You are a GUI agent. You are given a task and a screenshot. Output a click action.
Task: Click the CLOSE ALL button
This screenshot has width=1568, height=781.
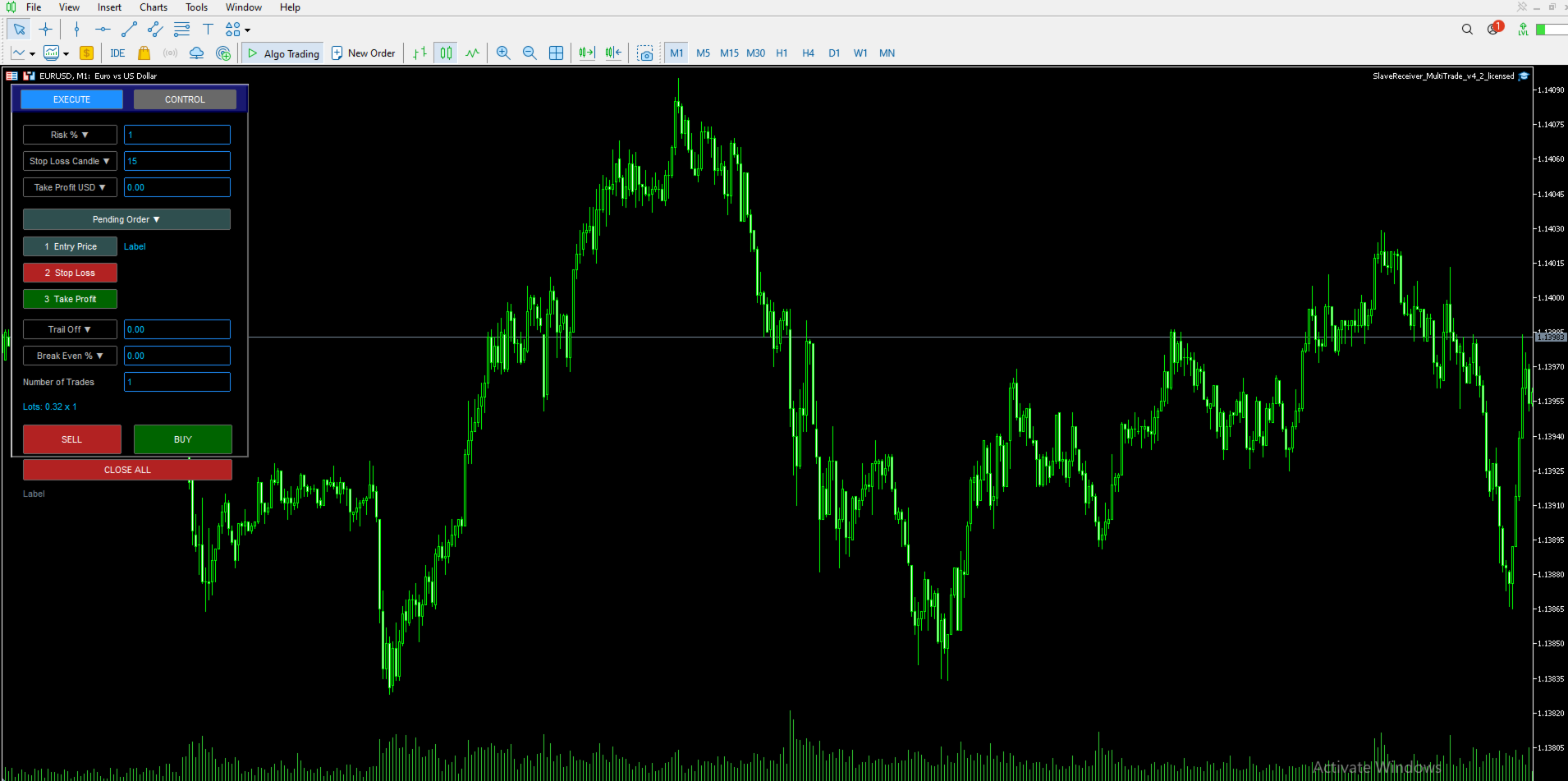(x=127, y=470)
